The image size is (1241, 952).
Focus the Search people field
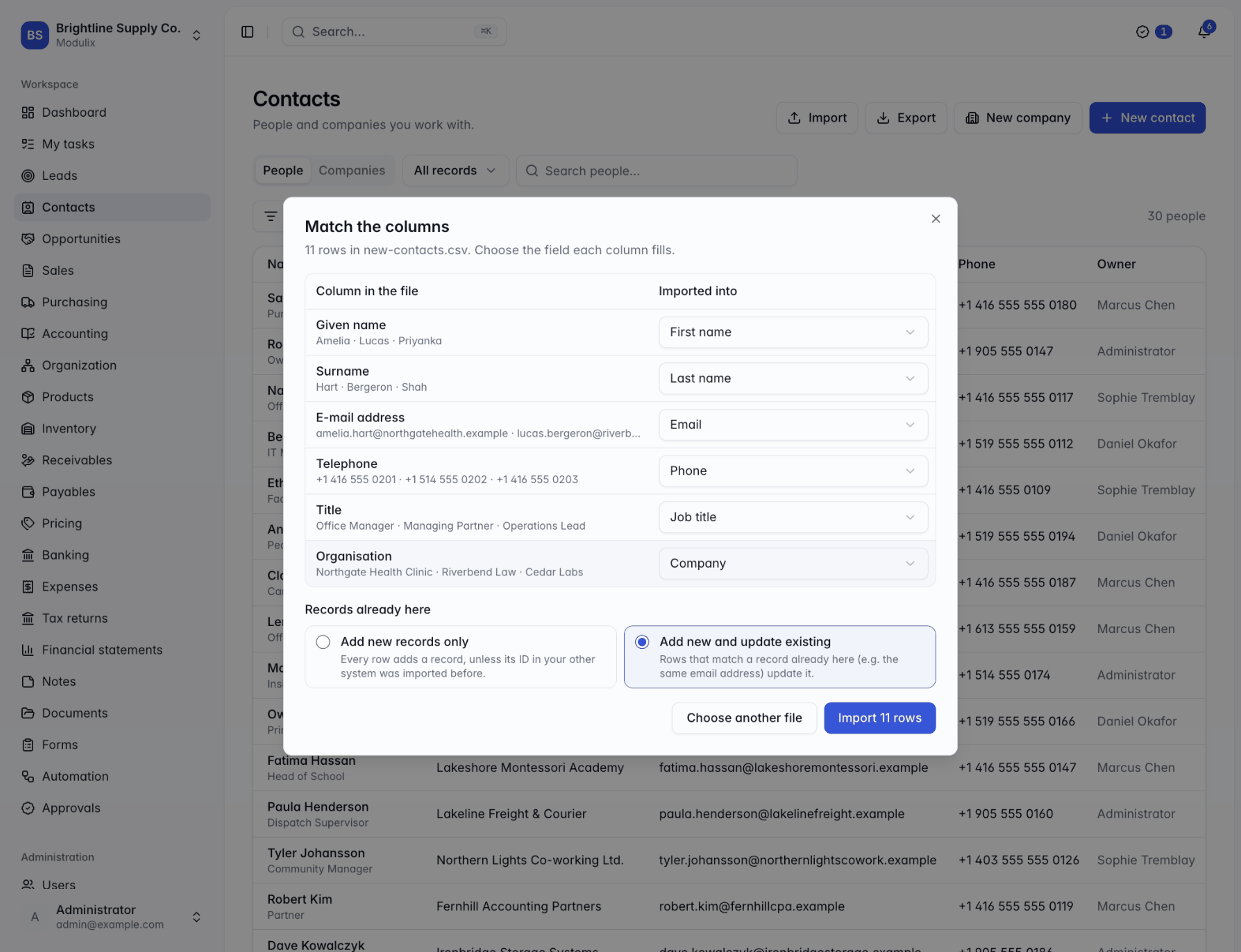coord(656,171)
